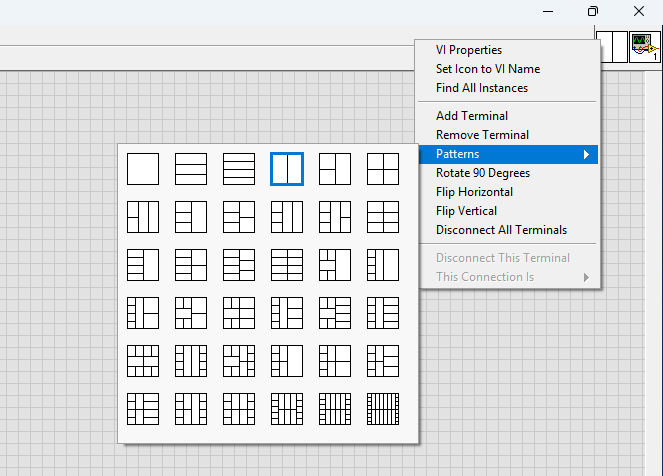Choose the standard 4-2-2-4 twelve-terminal pattern
Screen dimensions: 663x476
pyautogui.click(x=239, y=409)
